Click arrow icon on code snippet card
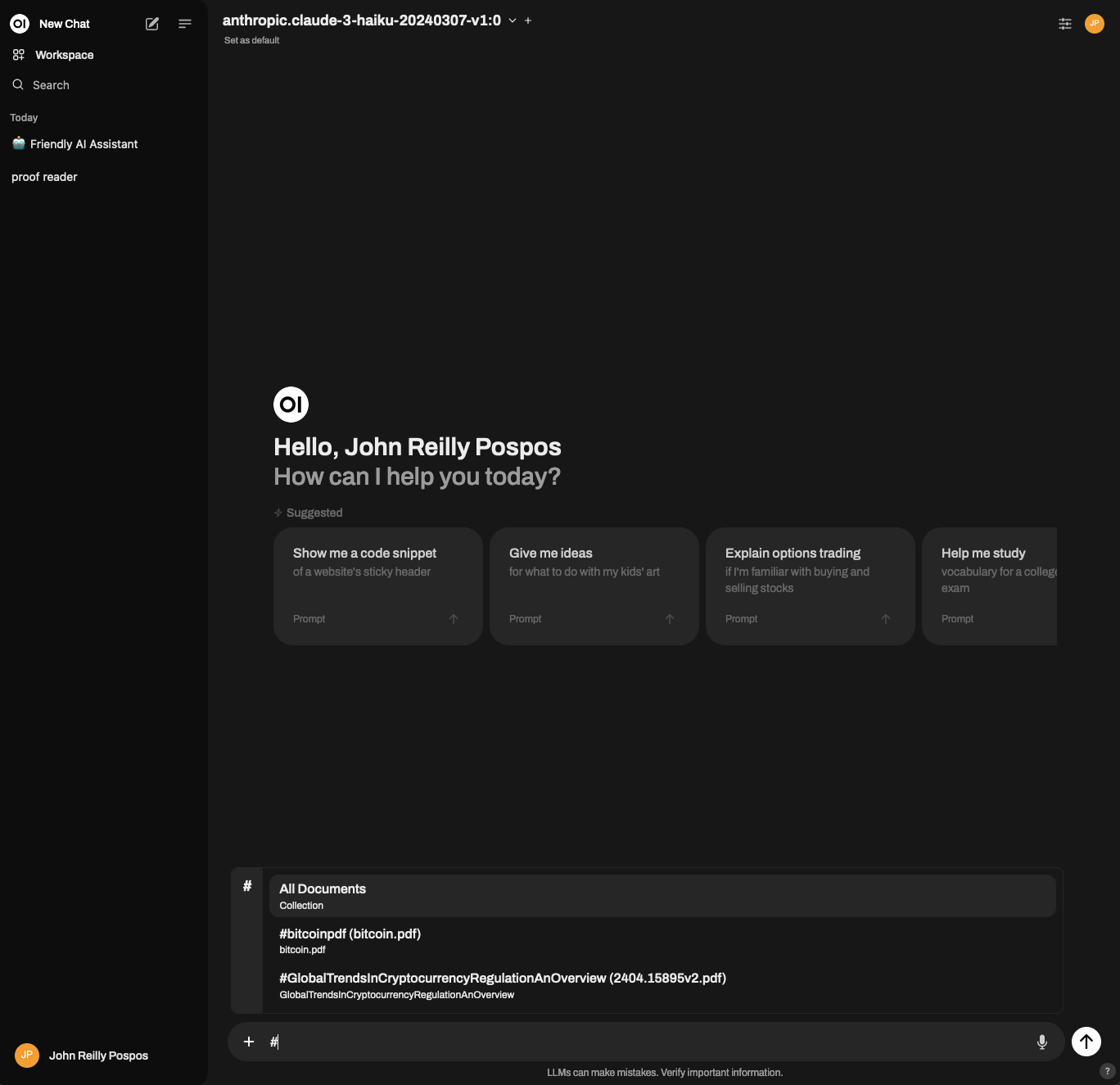 tap(454, 619)
